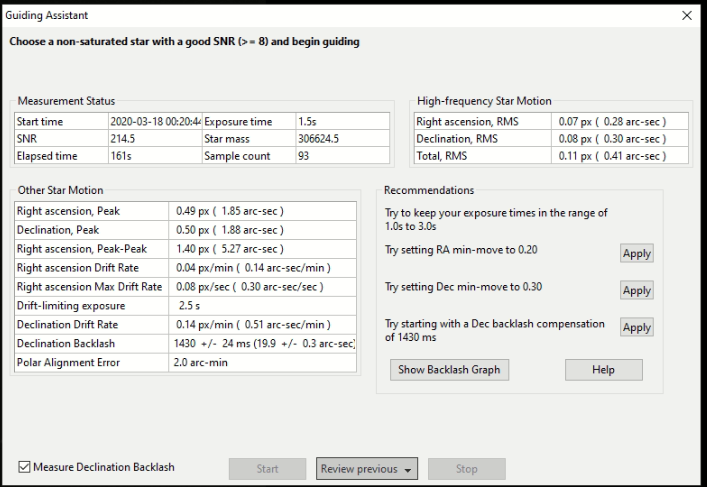Click the Star mass value cell
707x487 pixels.
tap(339, 139)
